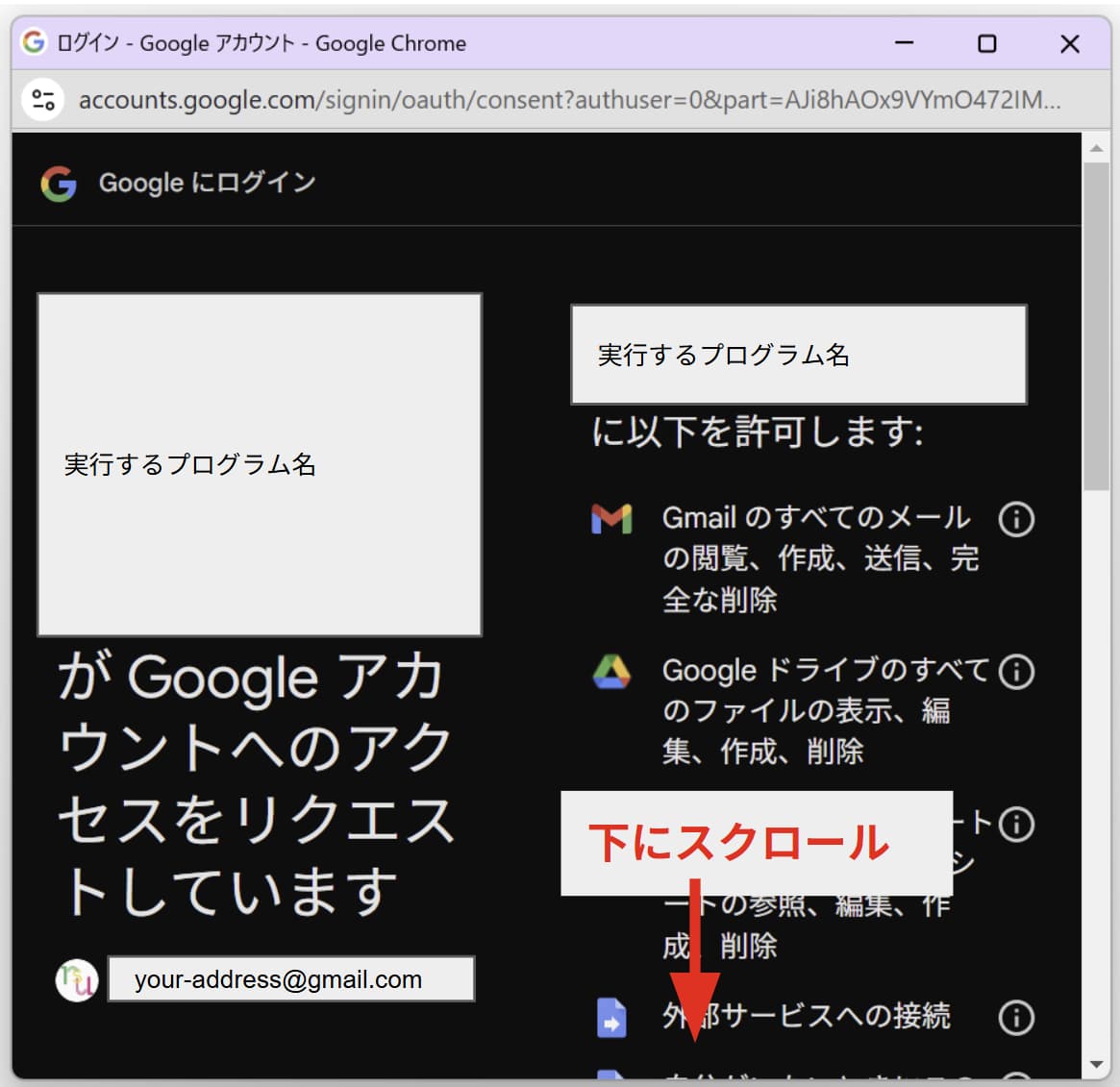Open the site information icon in address bar
The image size is (1120, 1087).
(x=43, y=100)
